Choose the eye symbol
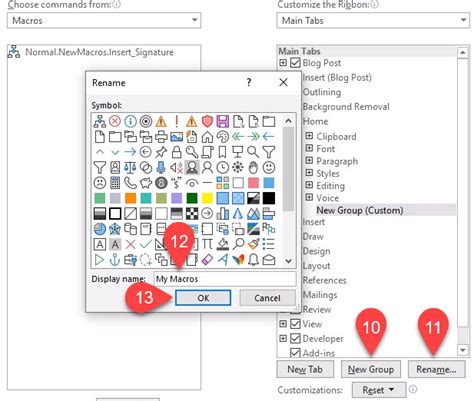The width and height of the screenshot is (474, 401). [192, 183]
